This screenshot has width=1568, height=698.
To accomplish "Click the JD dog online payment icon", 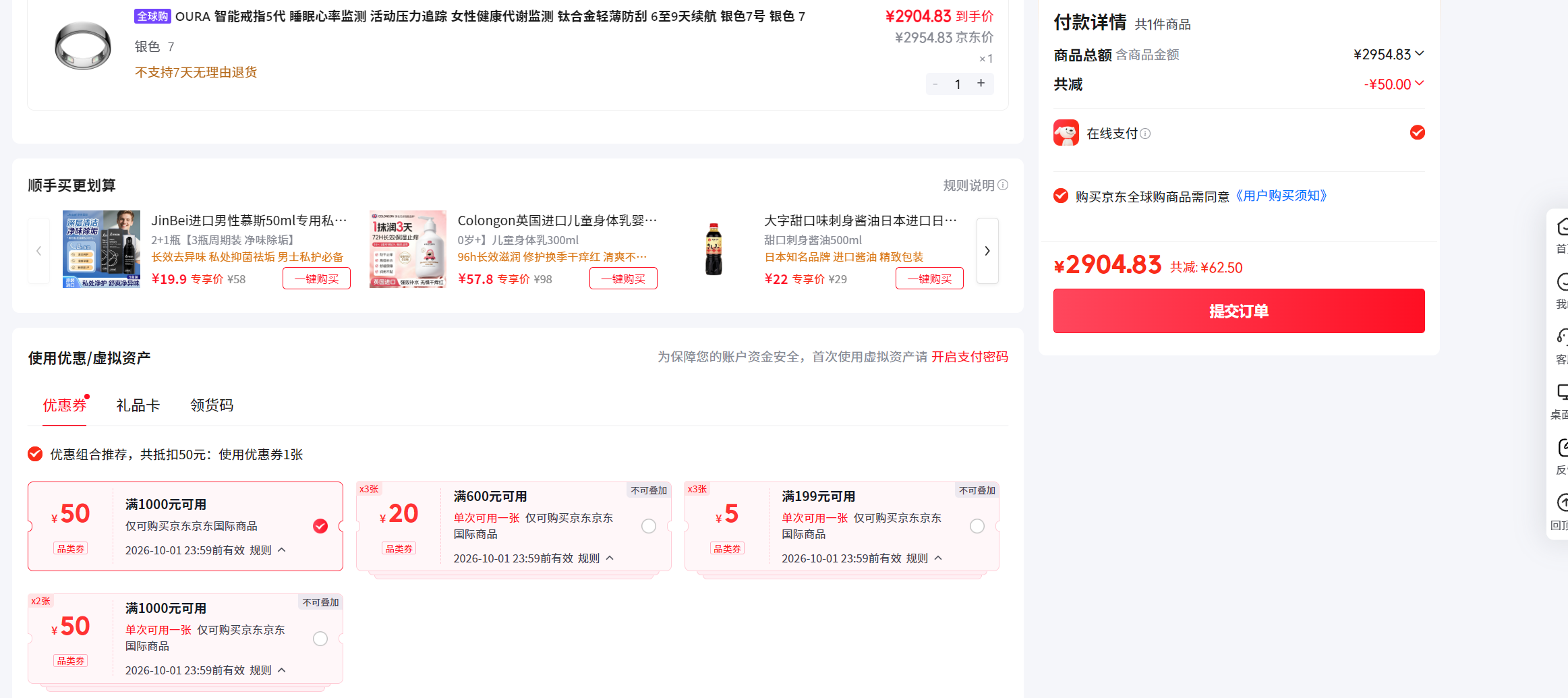I will [1066, 133].
